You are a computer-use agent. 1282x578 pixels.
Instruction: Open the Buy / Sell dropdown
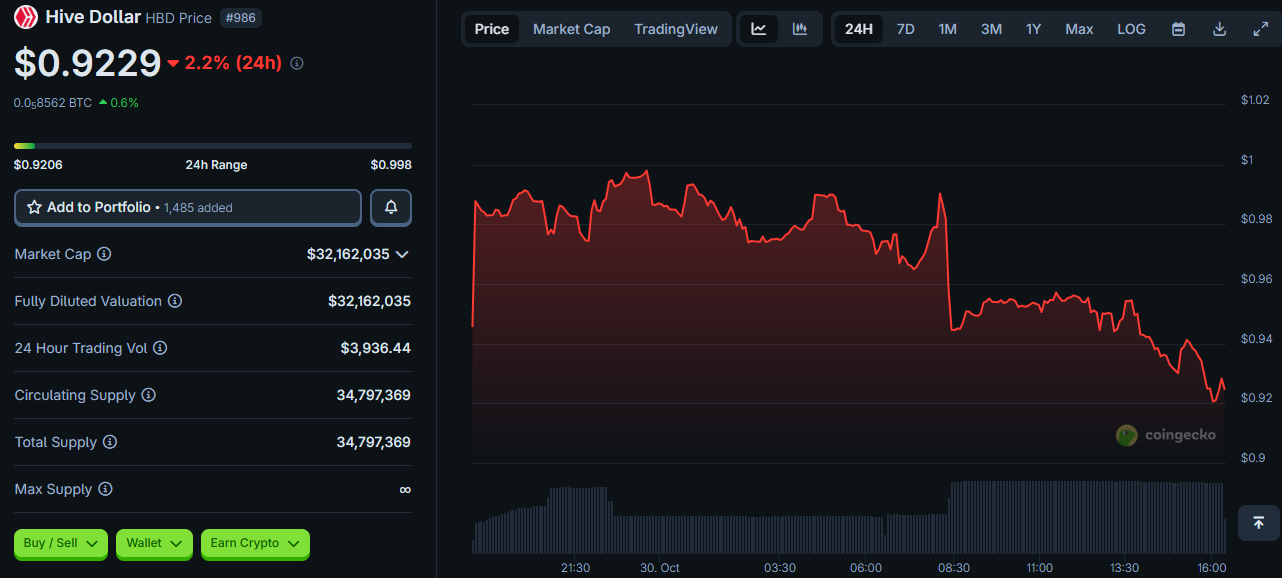[61, 543]
